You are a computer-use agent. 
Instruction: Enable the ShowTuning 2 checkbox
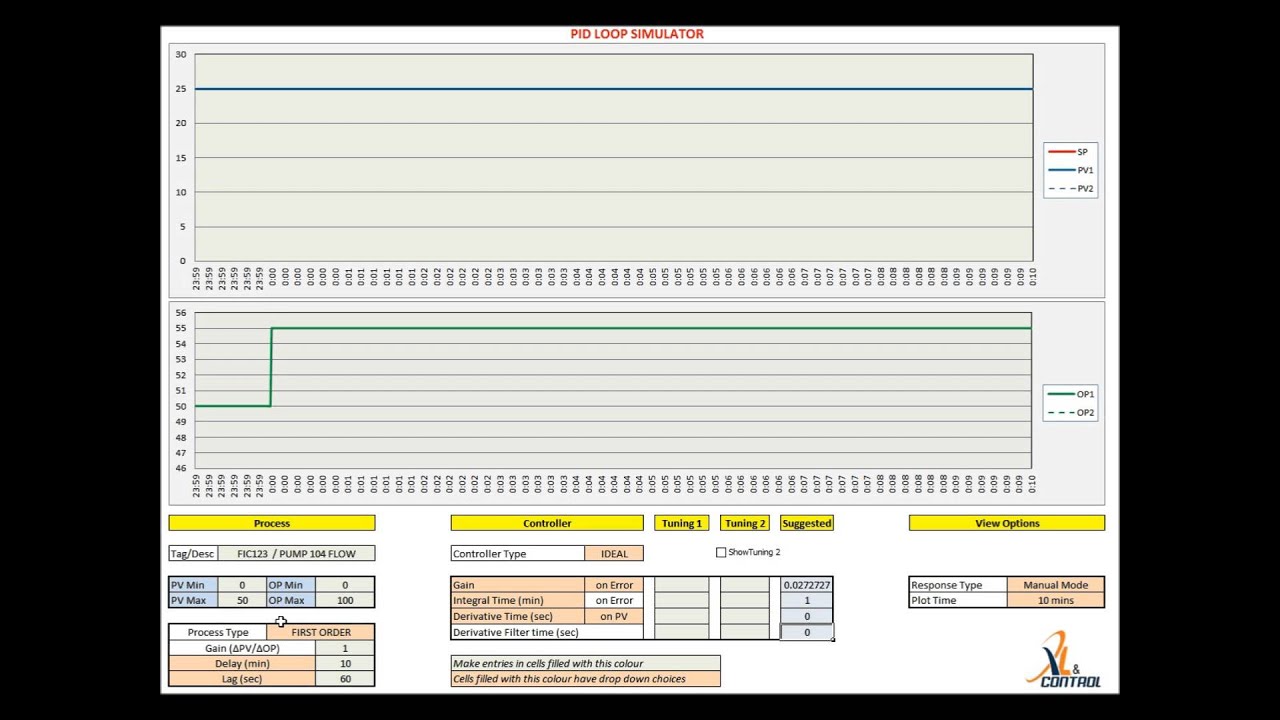point(721,552)
